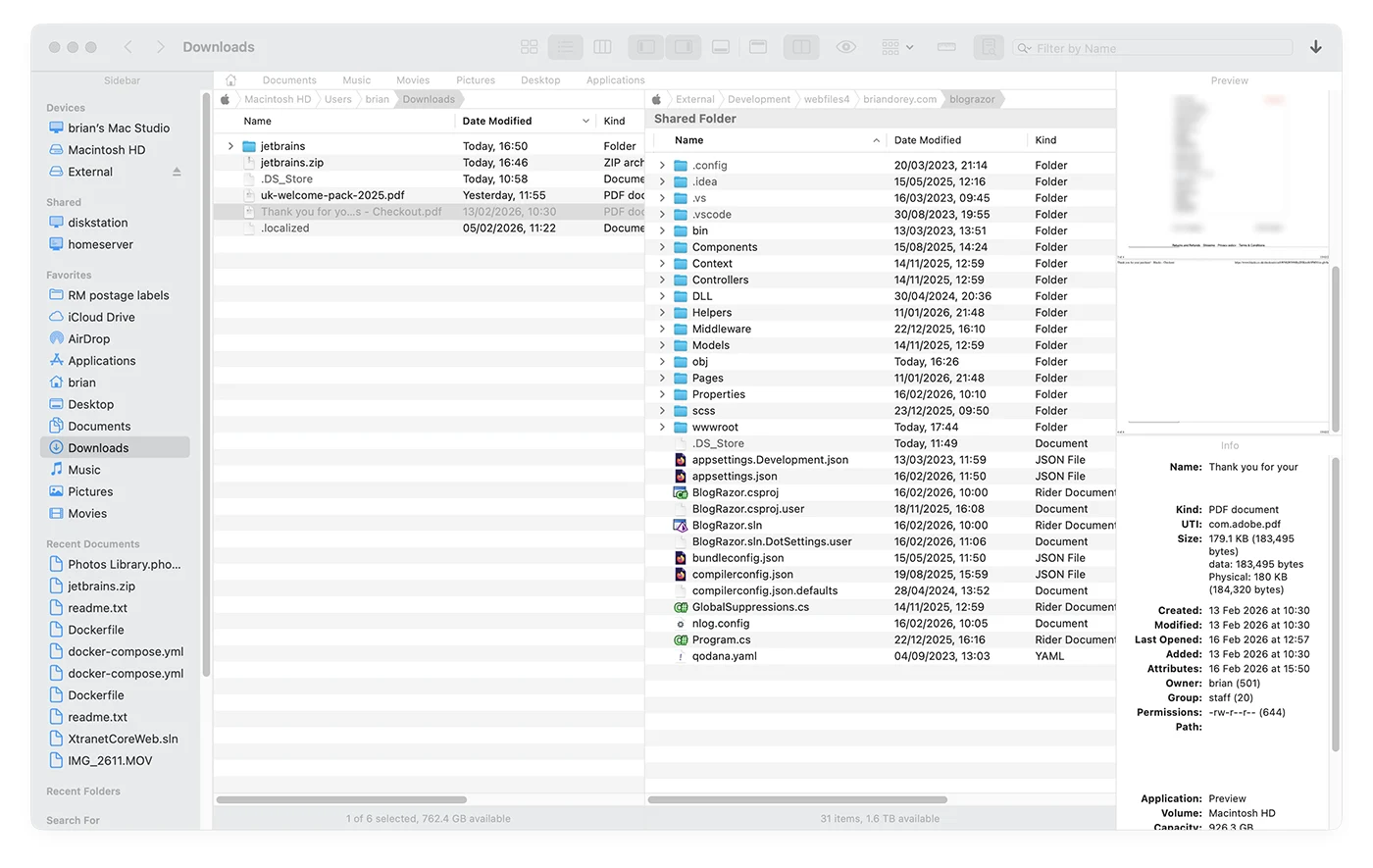
Task: Sort left pane by Date Modified
Action: (497, 122)
